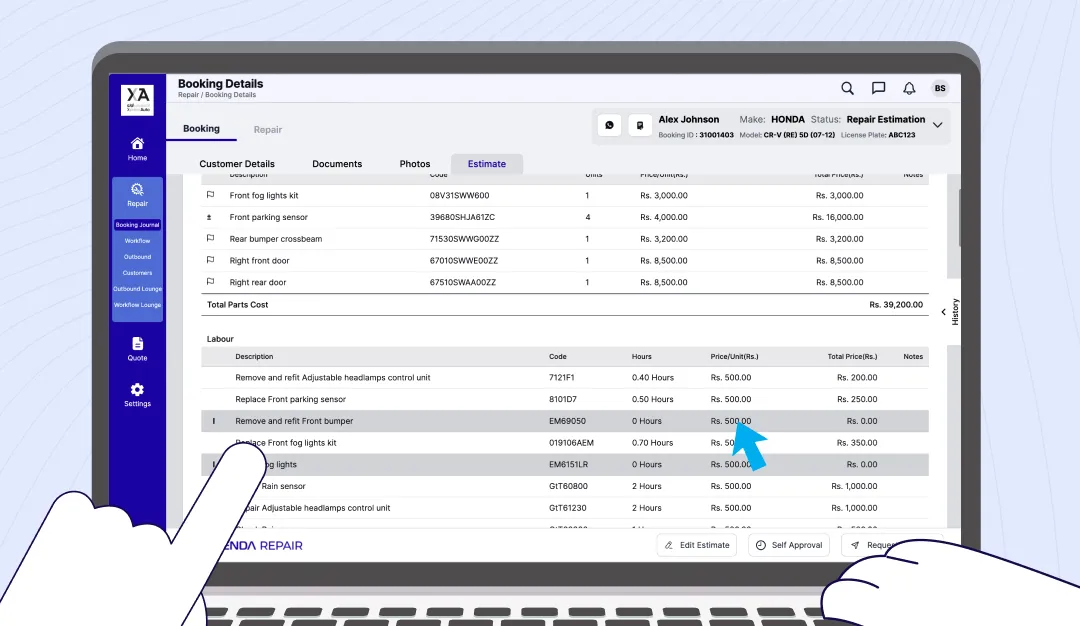This screenshot has width=1080, height=626.
Task: Select part code 71530SWWG00ZZ
Action: [464, 239]
